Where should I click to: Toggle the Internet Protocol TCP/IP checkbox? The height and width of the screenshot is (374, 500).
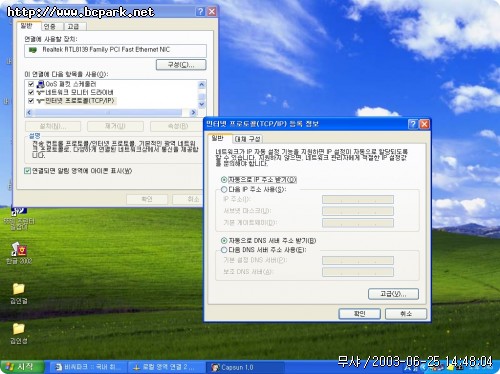31,101
